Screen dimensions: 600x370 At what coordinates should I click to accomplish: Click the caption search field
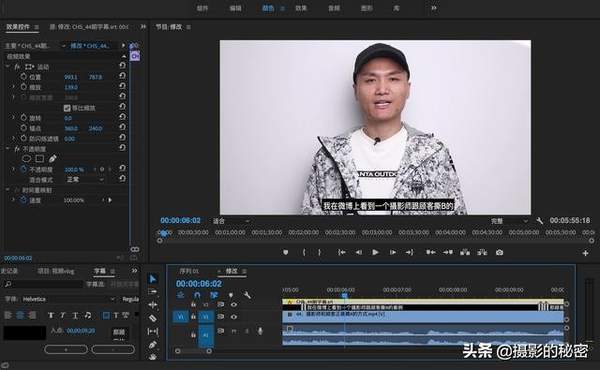point(42,284)
